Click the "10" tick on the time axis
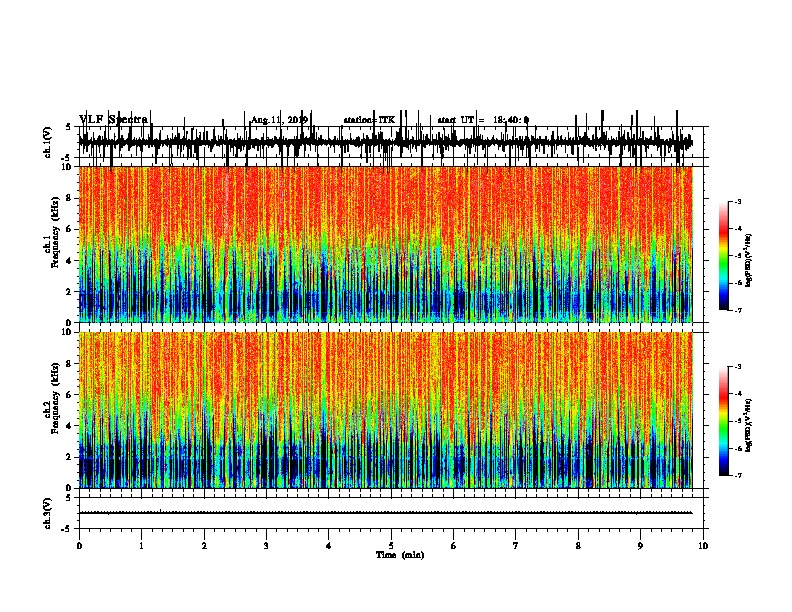Image resolution: width=792 pixels, height=612 pixels. coord(703,546)
